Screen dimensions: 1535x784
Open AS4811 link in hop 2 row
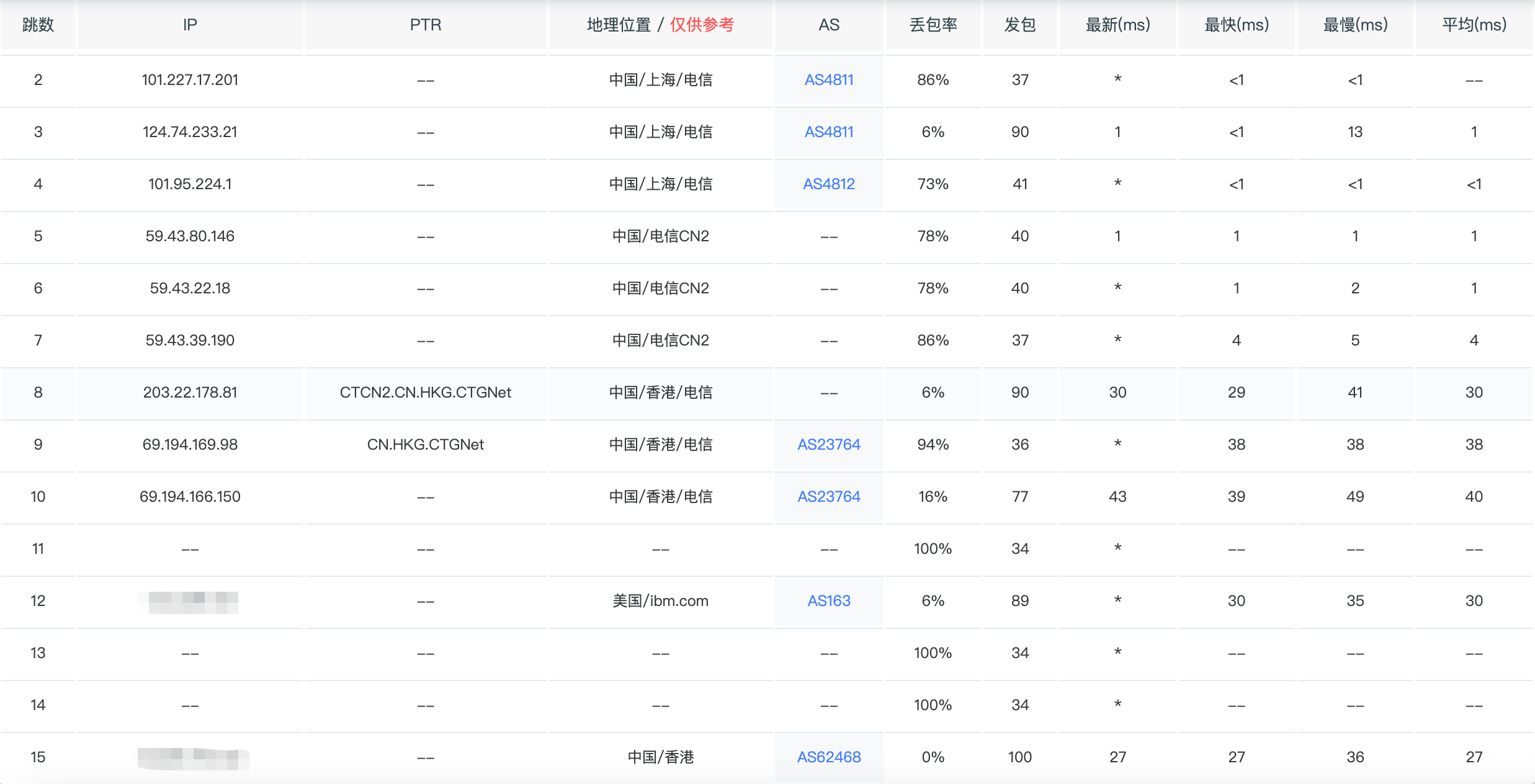point(828,80)
